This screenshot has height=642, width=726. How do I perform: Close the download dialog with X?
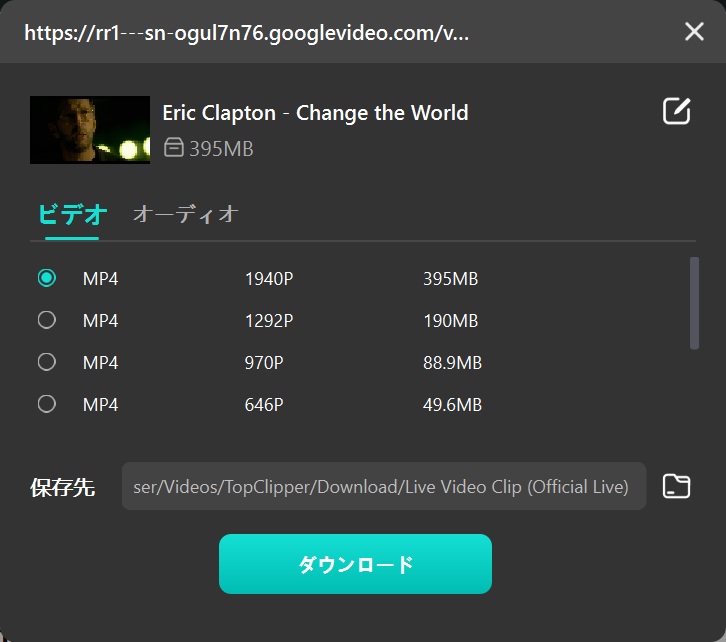pyautogui.click(x=694, y=32)
